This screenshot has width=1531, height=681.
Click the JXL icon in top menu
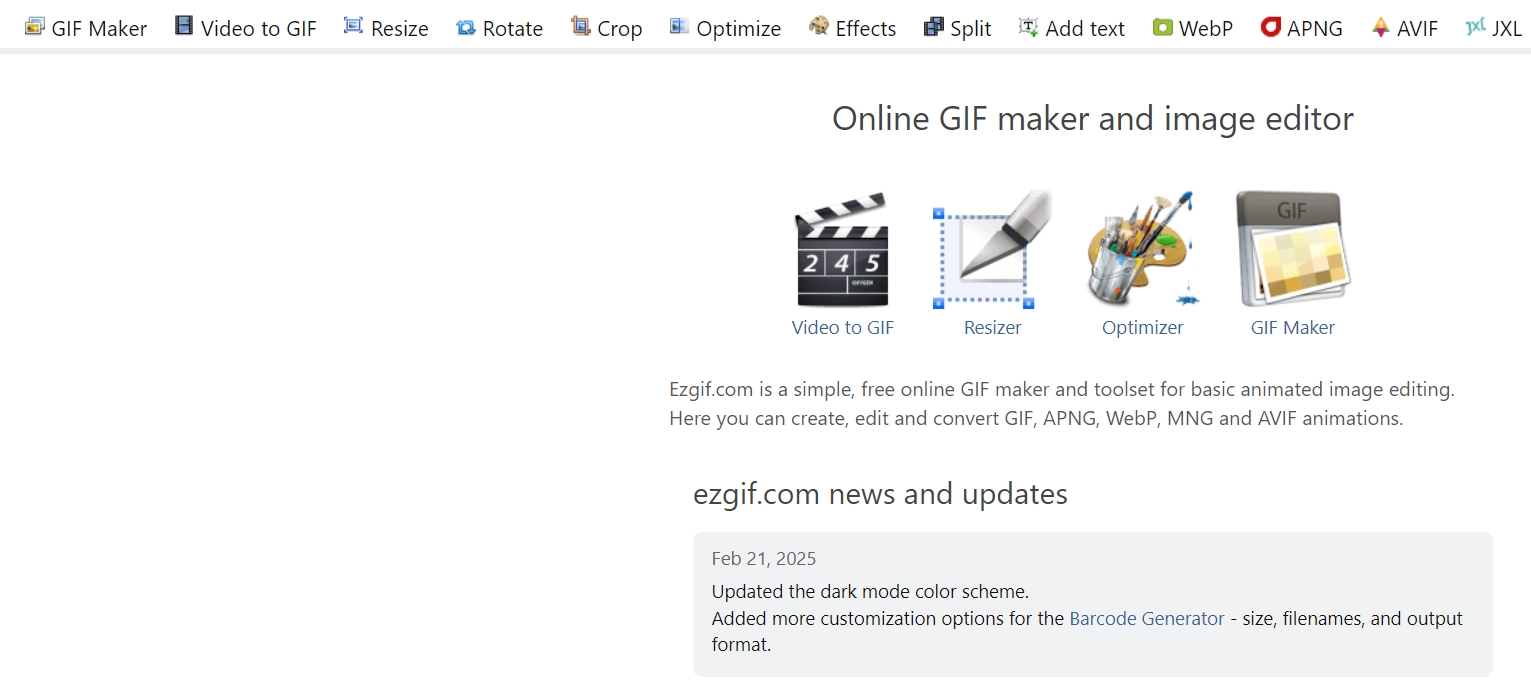[1475, 27]
